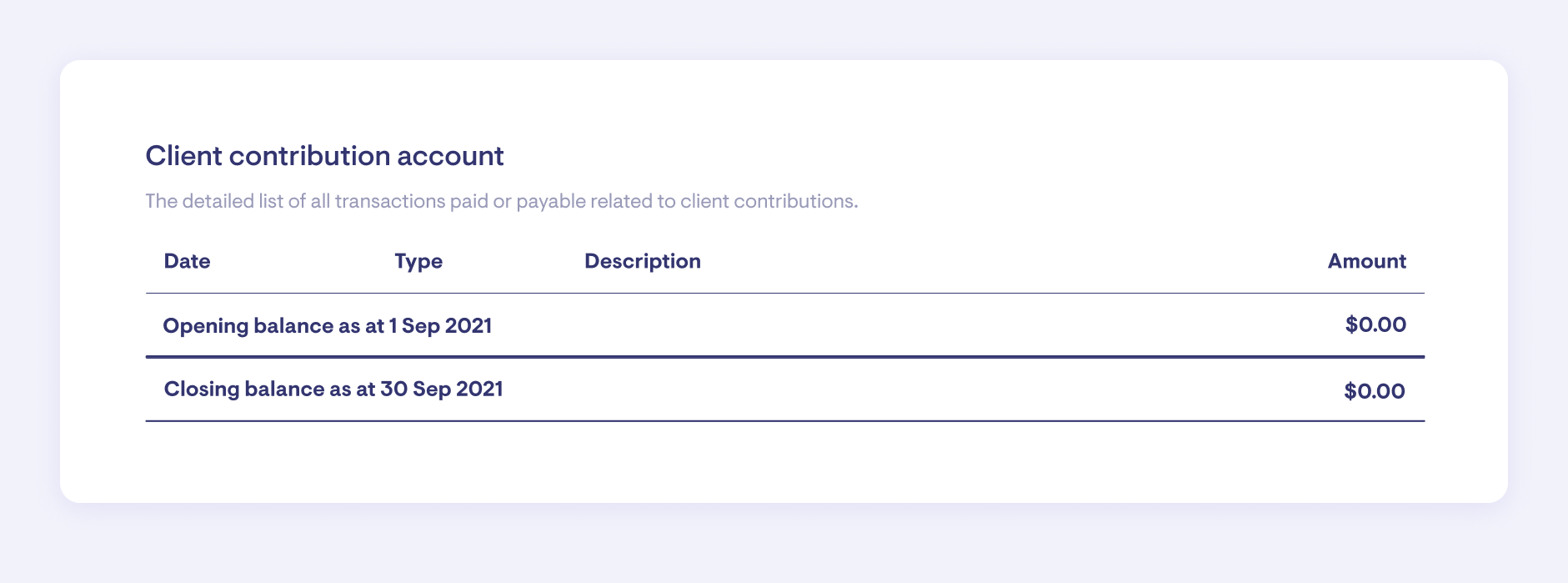The height and width of the screenshot is (583, 1568).
Task: Sort by the Date column header
Action: tap(187, 261)
